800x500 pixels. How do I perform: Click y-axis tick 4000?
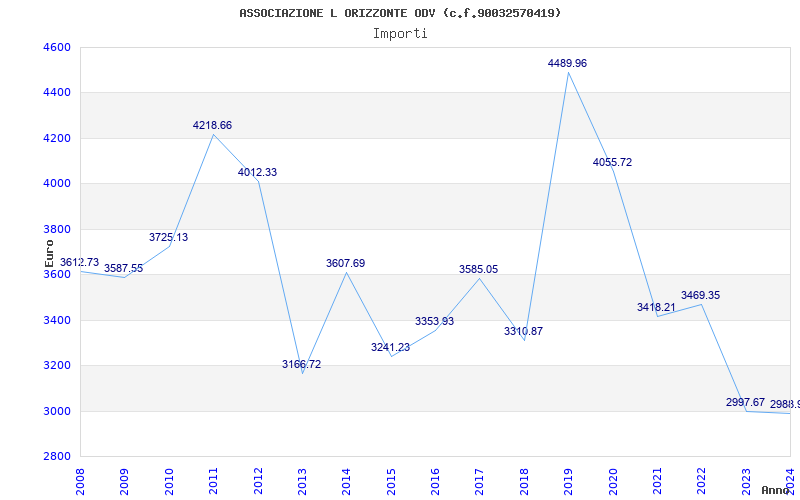tap(57, 184)
